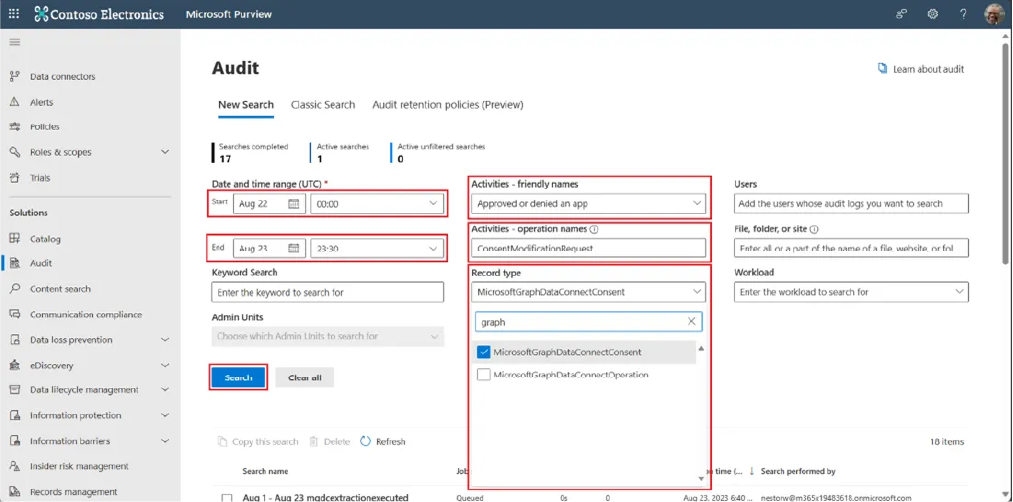Click the Information protection icon
The image size is (1013, 502).
click(x=15, y=415)
